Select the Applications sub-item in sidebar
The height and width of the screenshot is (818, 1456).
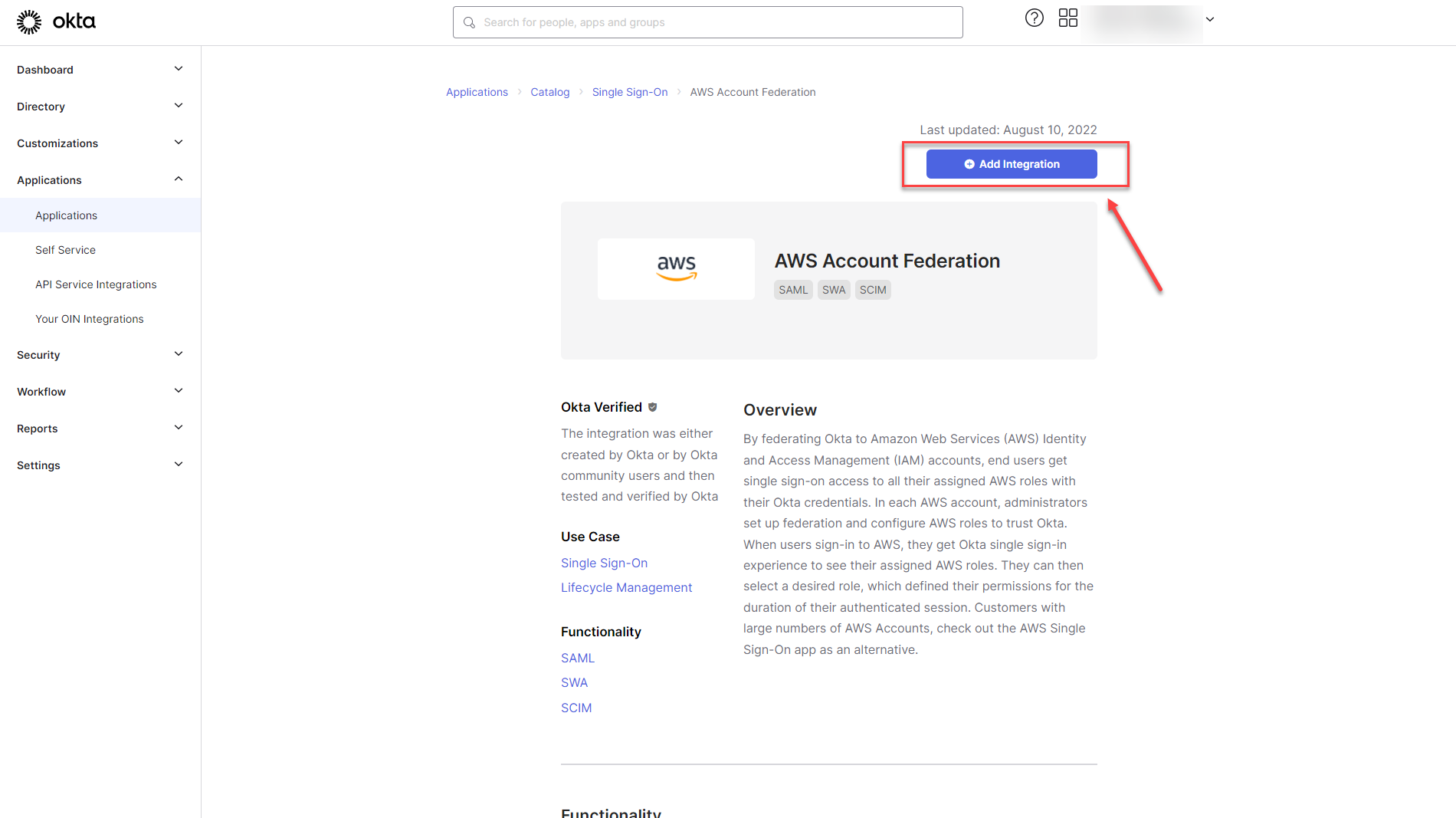pyautogui.click(x=100, y=215)
